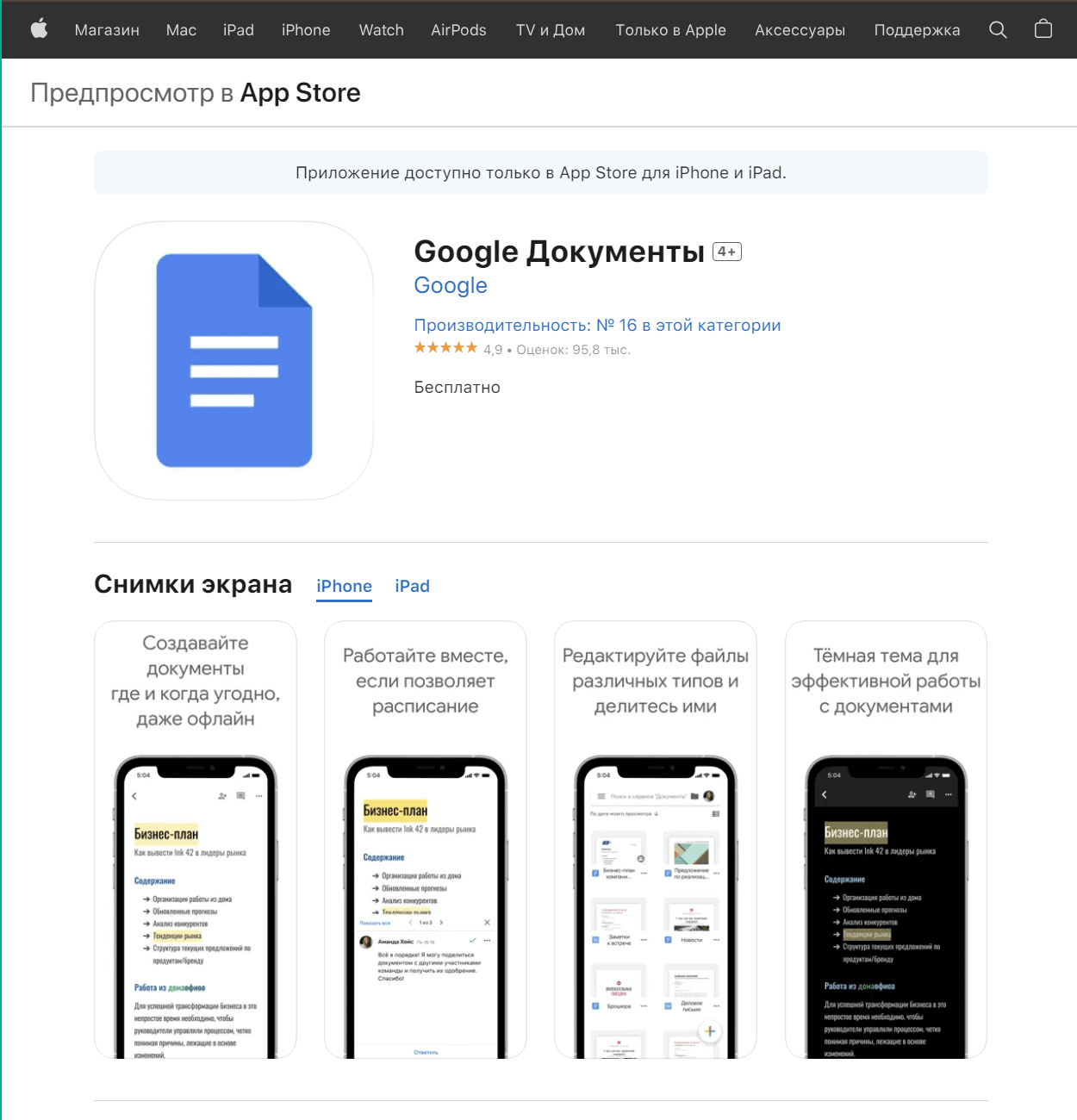Click the availability notice banner

[x=541, y=172]
